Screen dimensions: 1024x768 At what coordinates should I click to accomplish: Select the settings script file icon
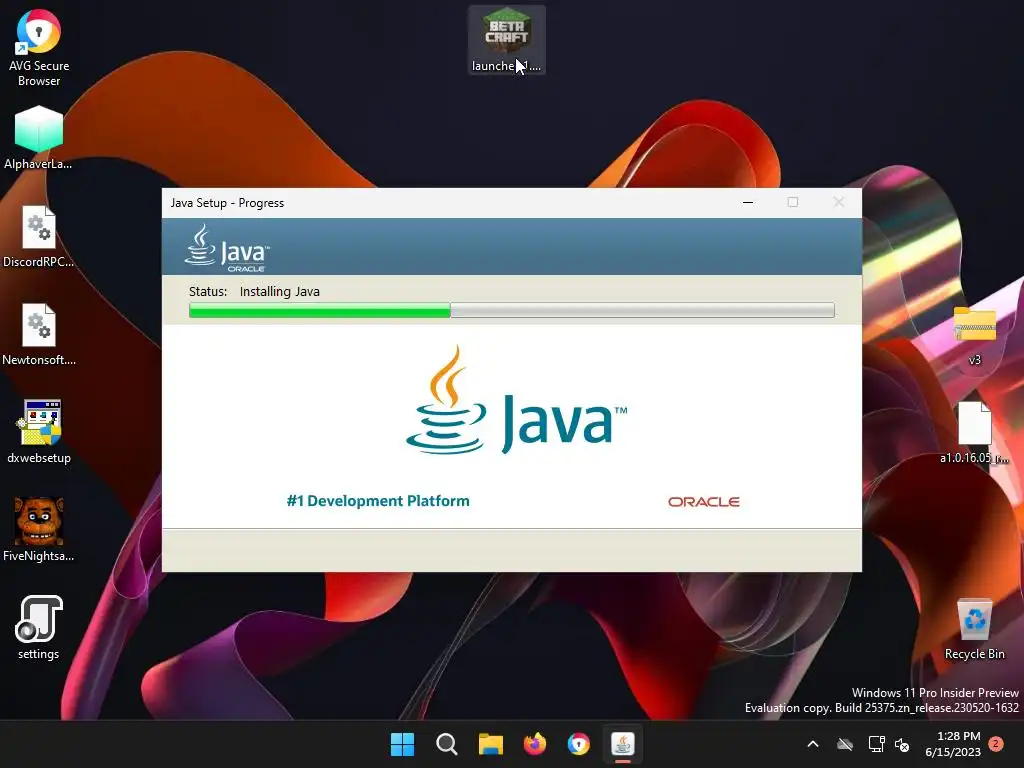click(39, 628)
